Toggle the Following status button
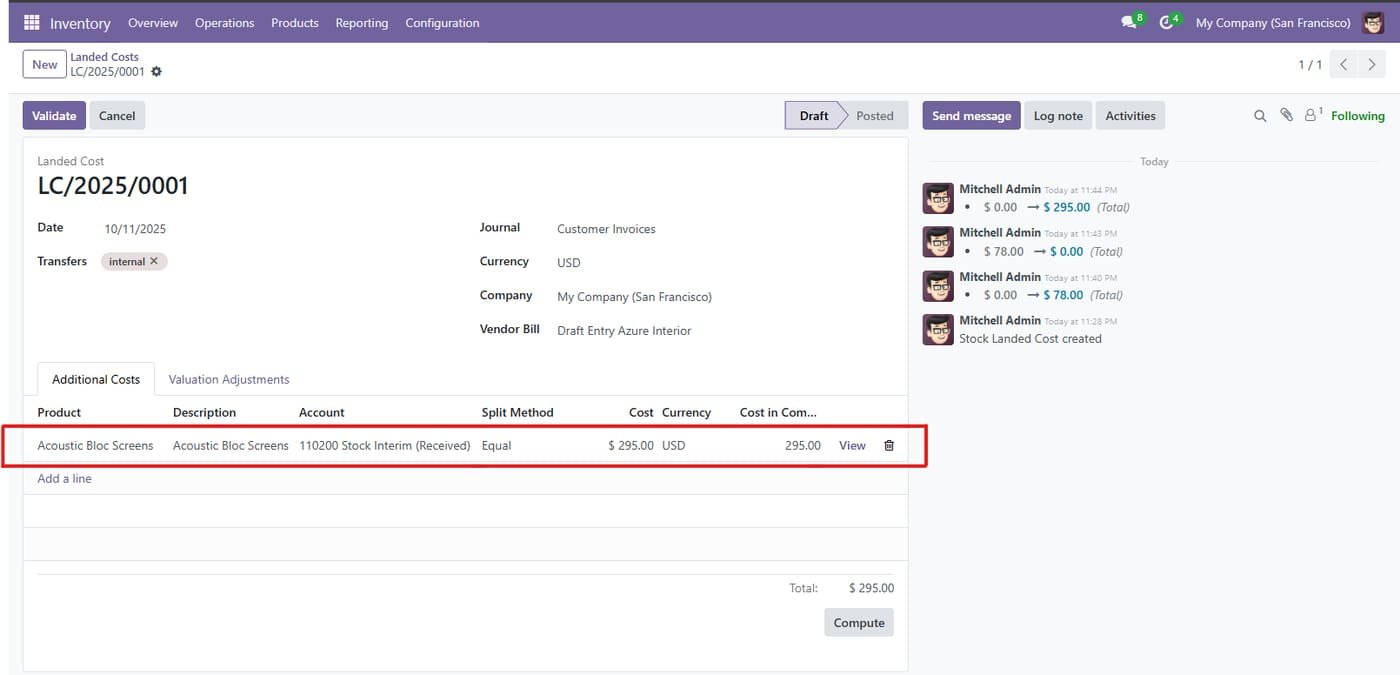 (1358, 116)
